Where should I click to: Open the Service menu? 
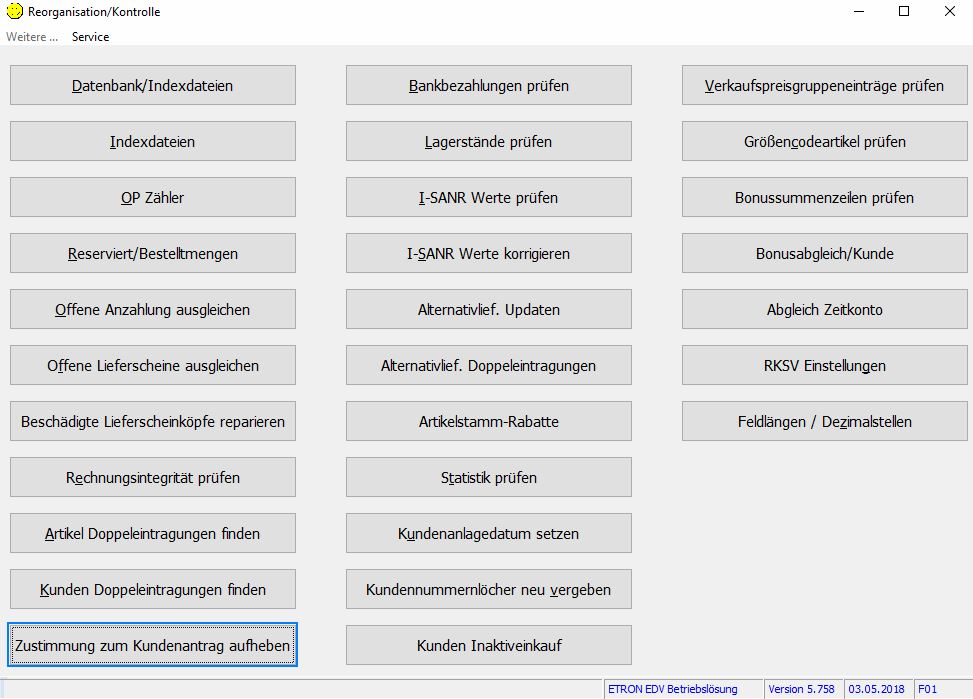click(x=90, y=37)
